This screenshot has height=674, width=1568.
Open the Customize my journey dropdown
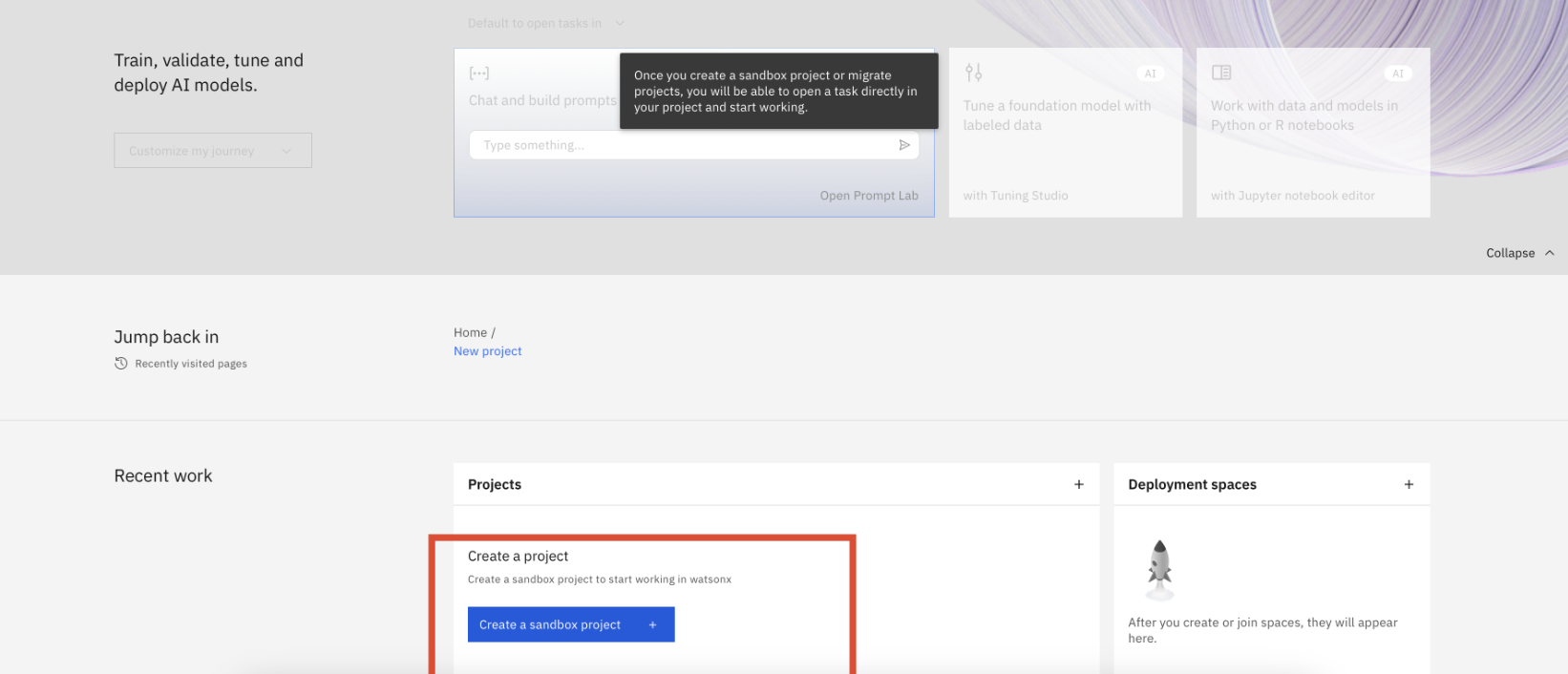[212, 151]
